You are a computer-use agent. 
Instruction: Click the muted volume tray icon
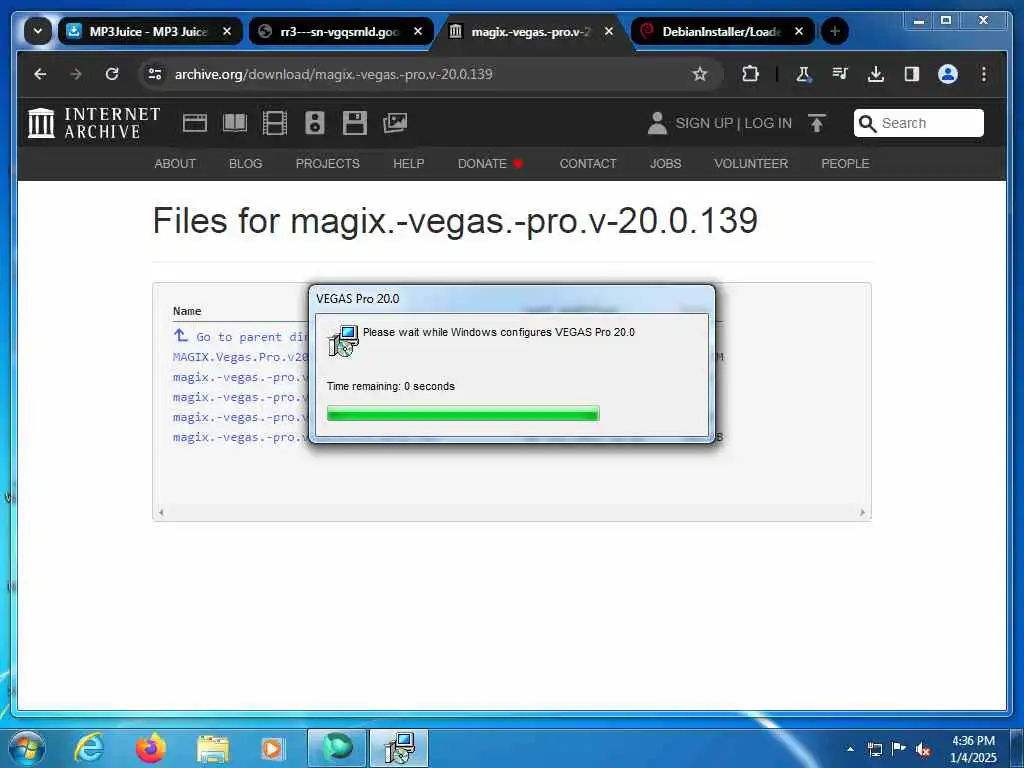923,749
